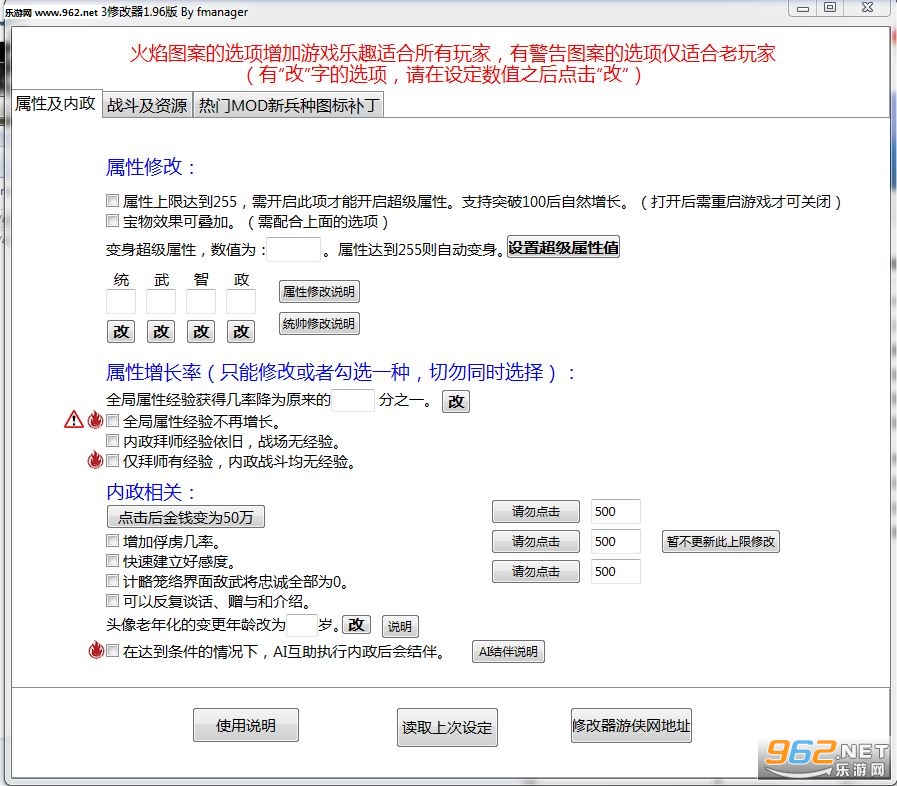Viewport: 897px width, 786px height.
Task: Check 内政拜师经验依旧，战场无经验 option
Action: [x=113, y=441]
